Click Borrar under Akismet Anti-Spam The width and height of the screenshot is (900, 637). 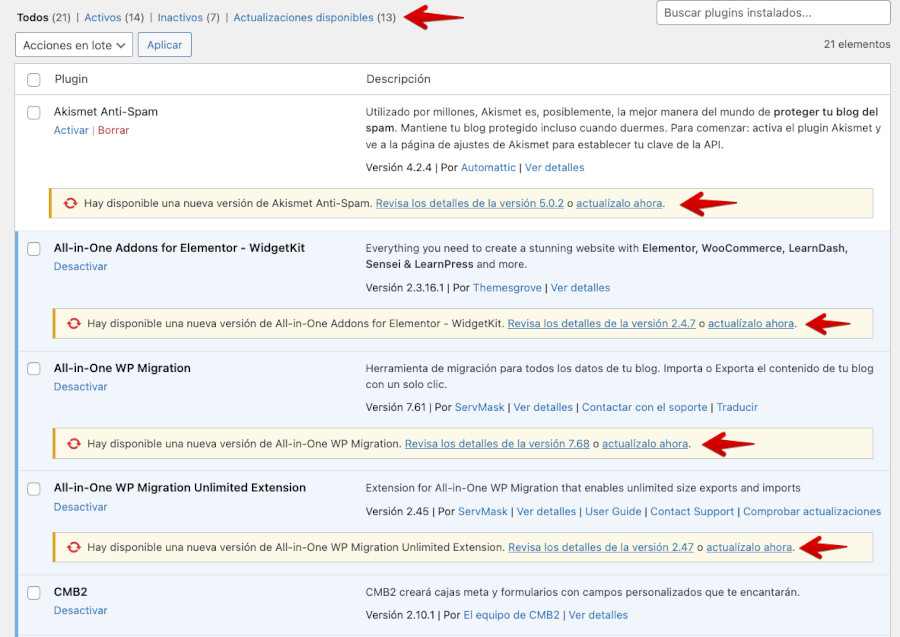113,130
